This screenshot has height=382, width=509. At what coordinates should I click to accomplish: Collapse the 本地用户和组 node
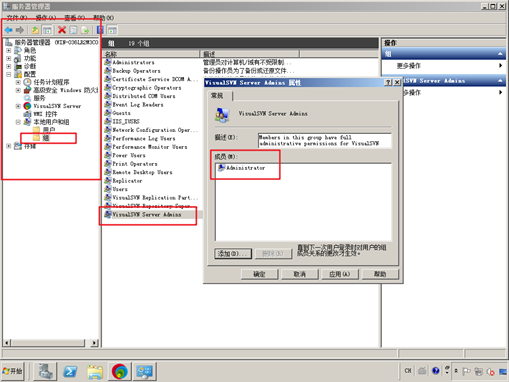coord(18,122)
